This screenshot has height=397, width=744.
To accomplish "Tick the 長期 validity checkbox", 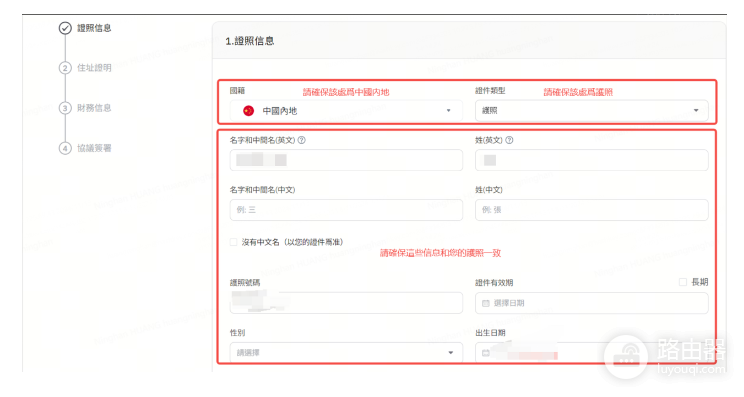I will (683, 282).
